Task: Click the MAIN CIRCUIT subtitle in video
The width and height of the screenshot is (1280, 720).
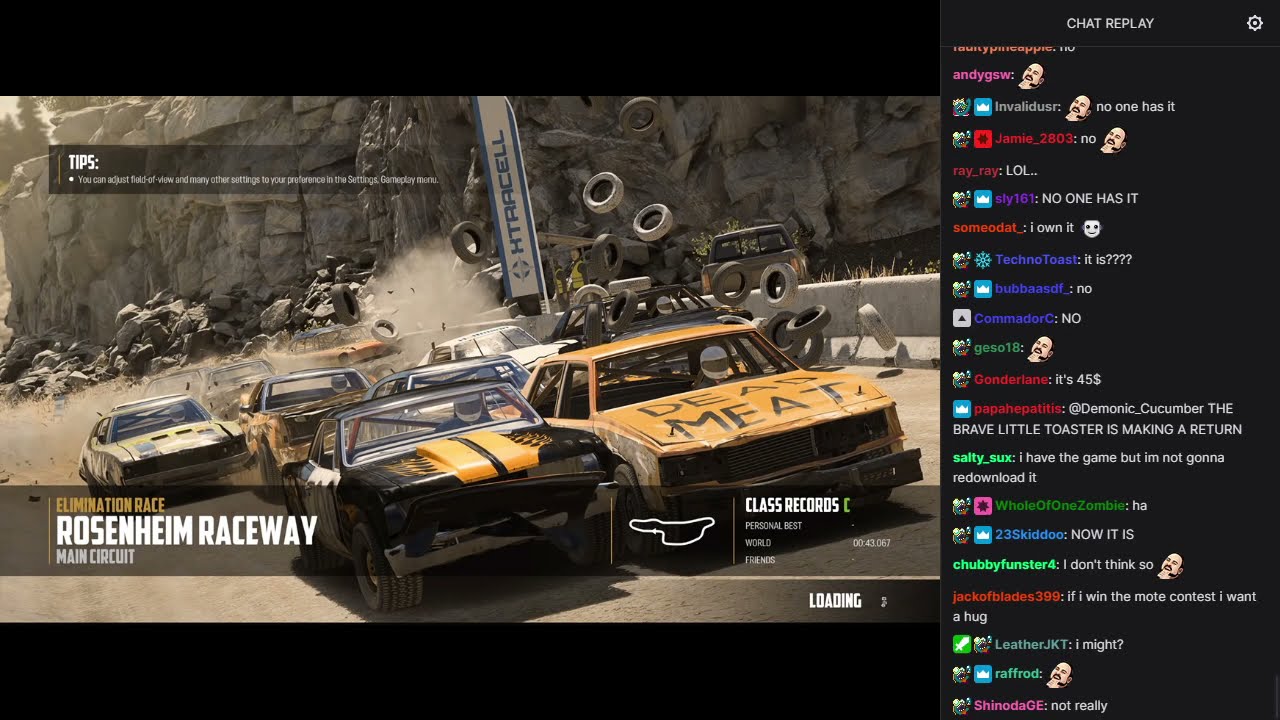Action: (x=95, y=557)
